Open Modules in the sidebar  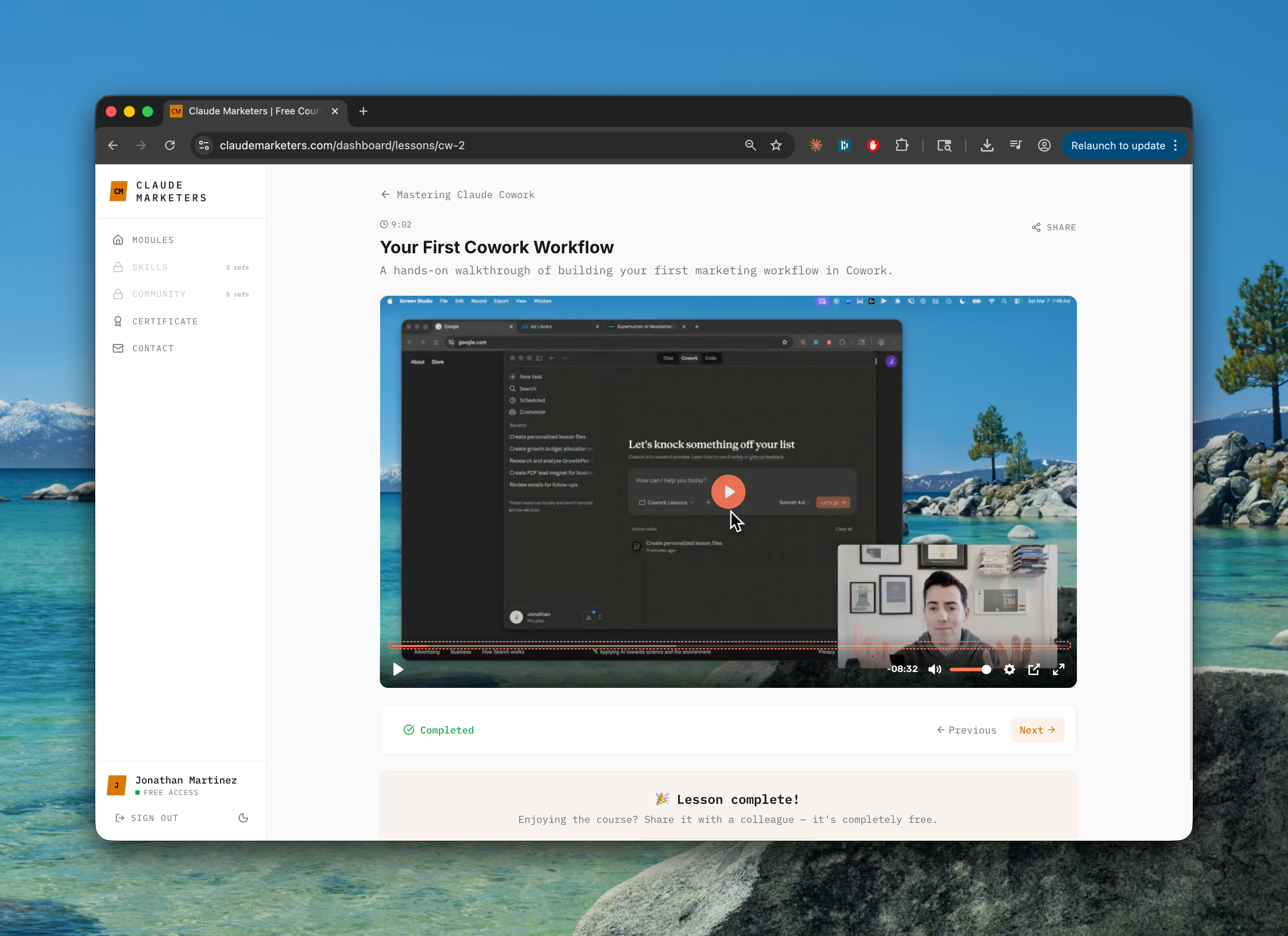coord(153,240)
